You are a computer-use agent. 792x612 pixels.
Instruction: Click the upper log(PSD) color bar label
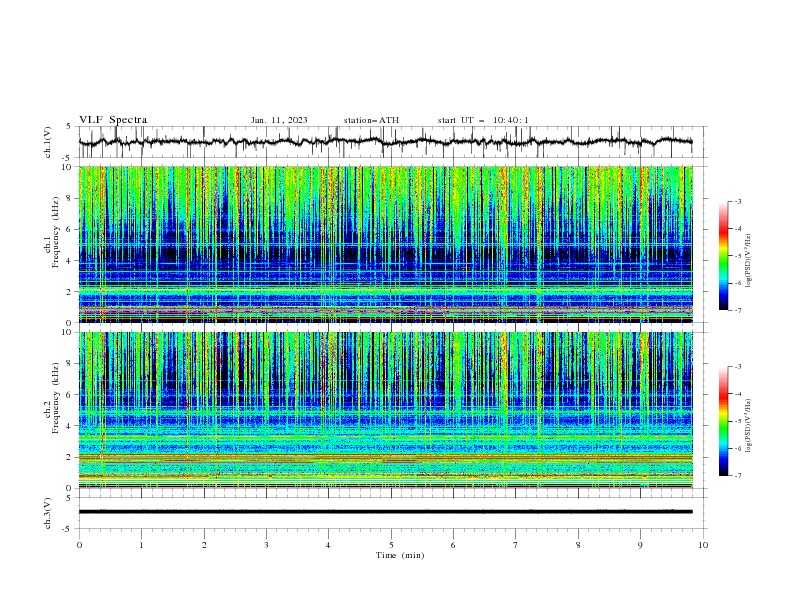click(x=749, y=261)
